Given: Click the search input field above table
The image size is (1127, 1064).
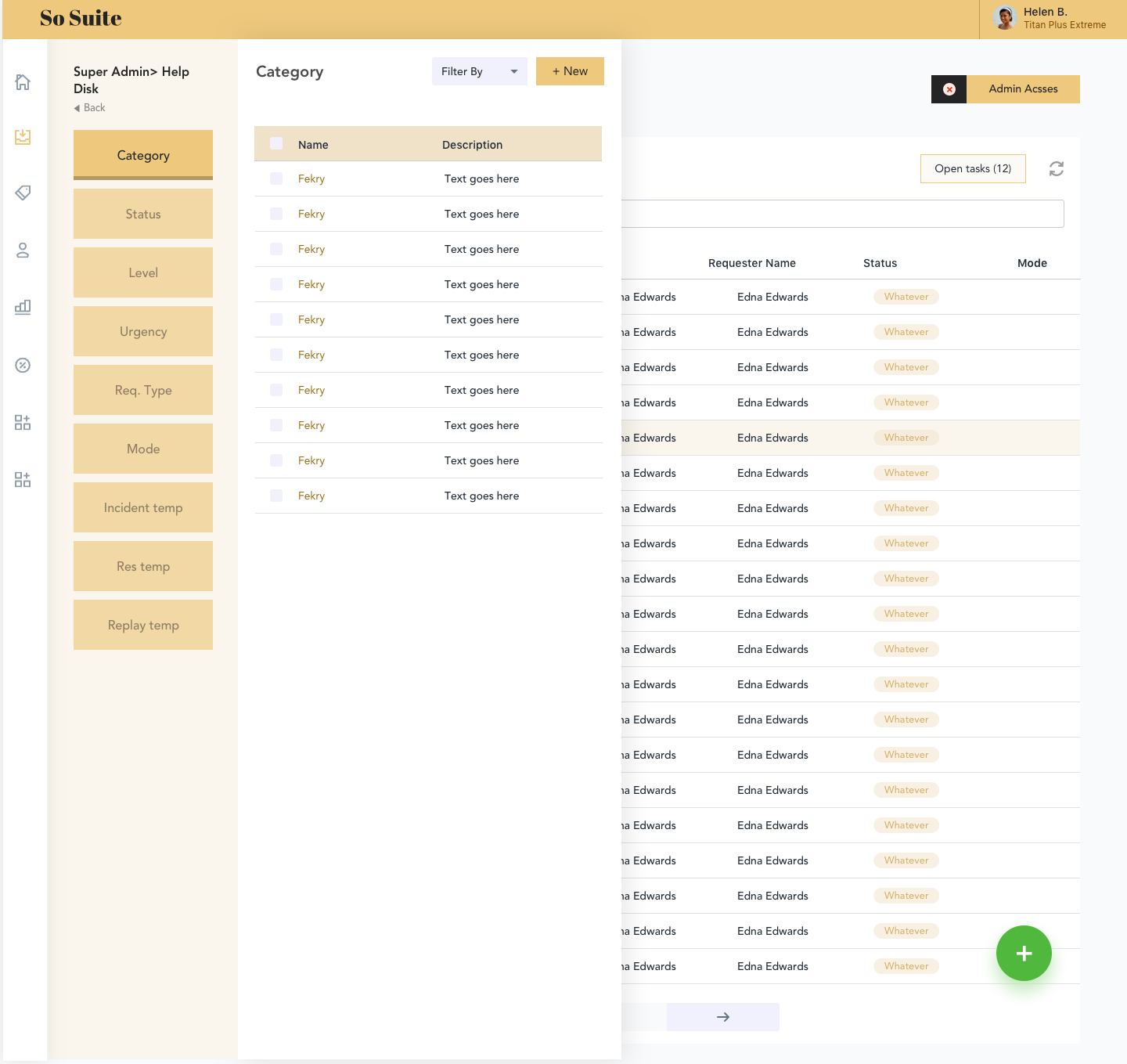Looking at the screenshot, I should (842, 214).
